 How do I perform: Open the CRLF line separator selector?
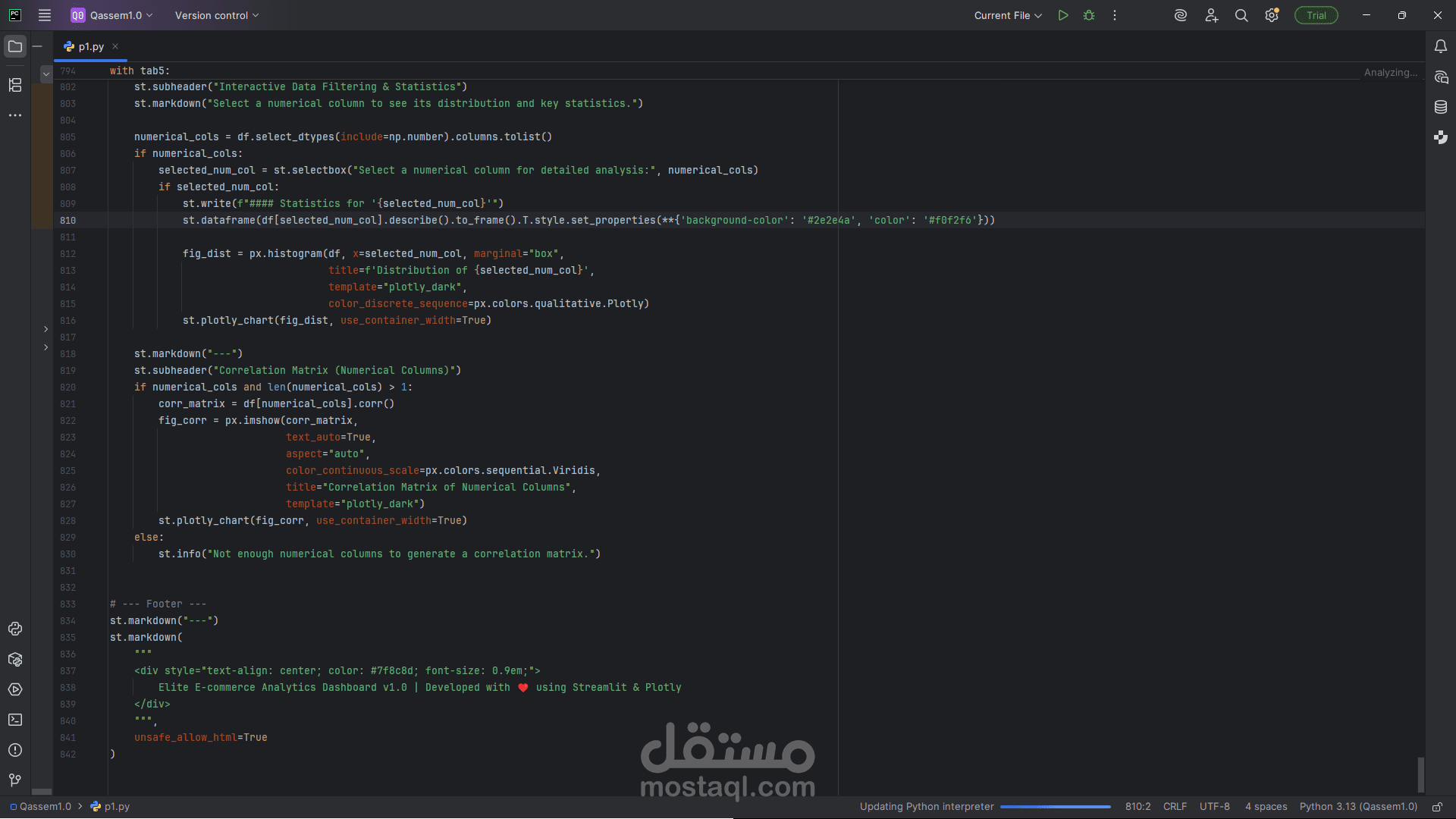click(1175, 807)
